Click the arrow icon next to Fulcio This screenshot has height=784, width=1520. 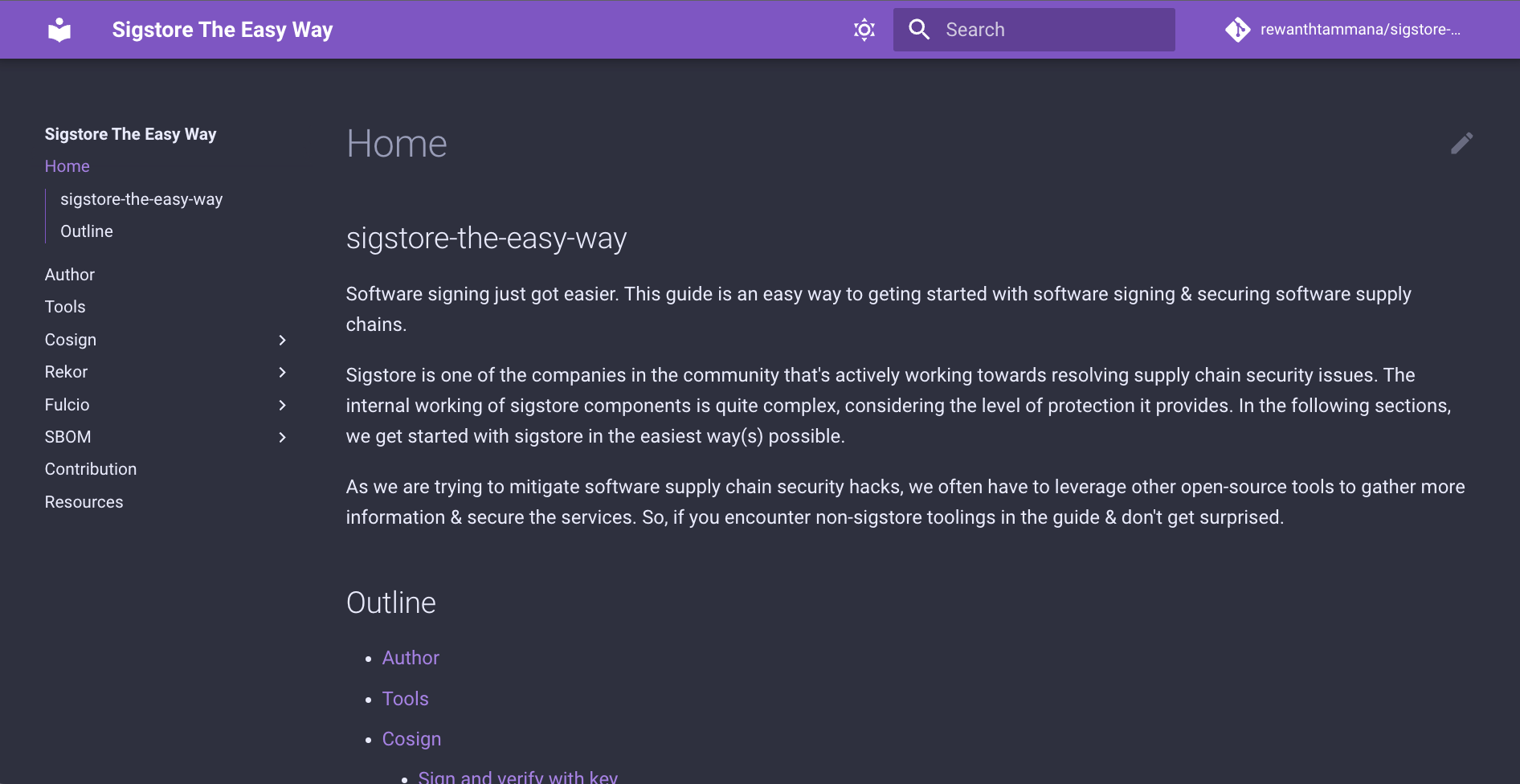click(x=282, y=405)
